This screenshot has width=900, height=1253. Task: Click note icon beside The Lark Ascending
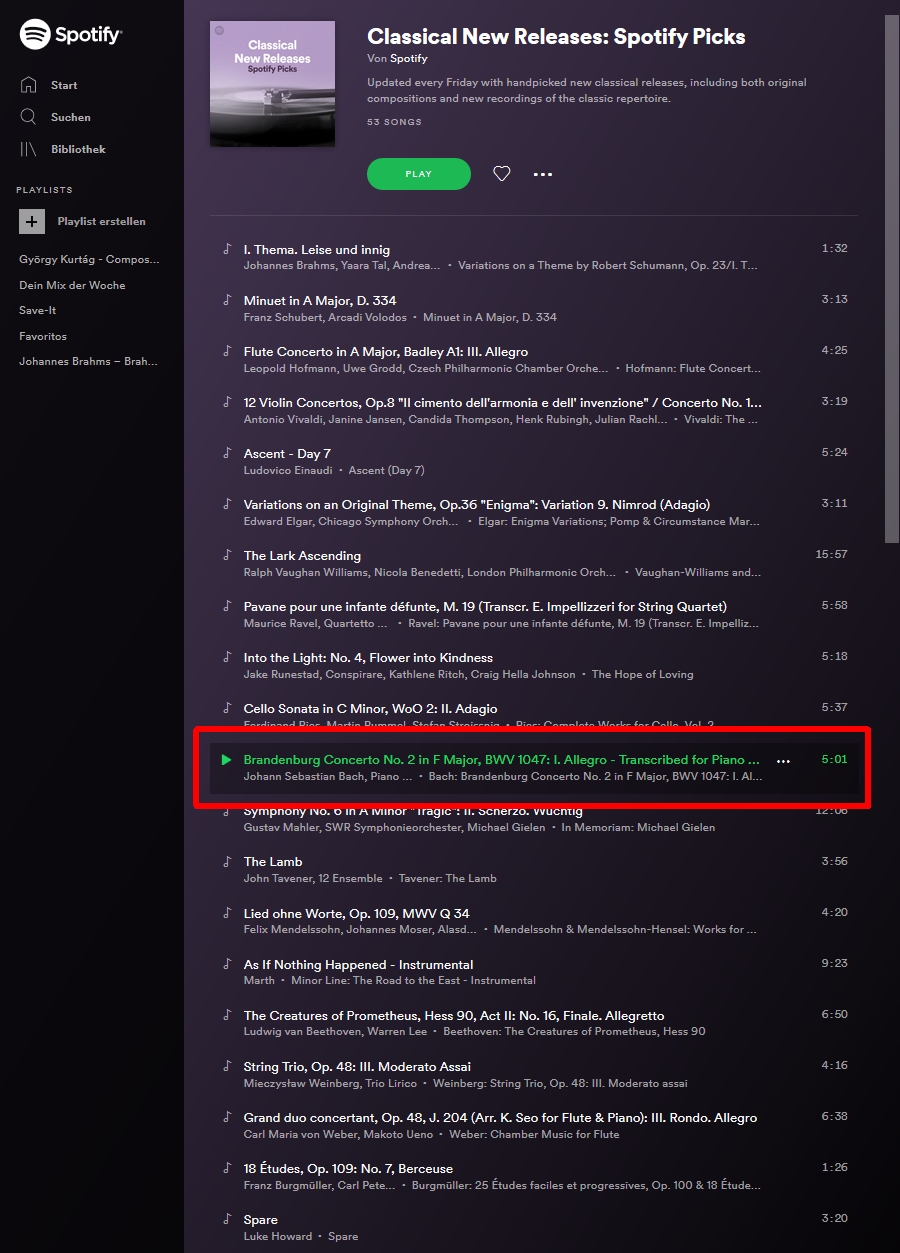227,556
